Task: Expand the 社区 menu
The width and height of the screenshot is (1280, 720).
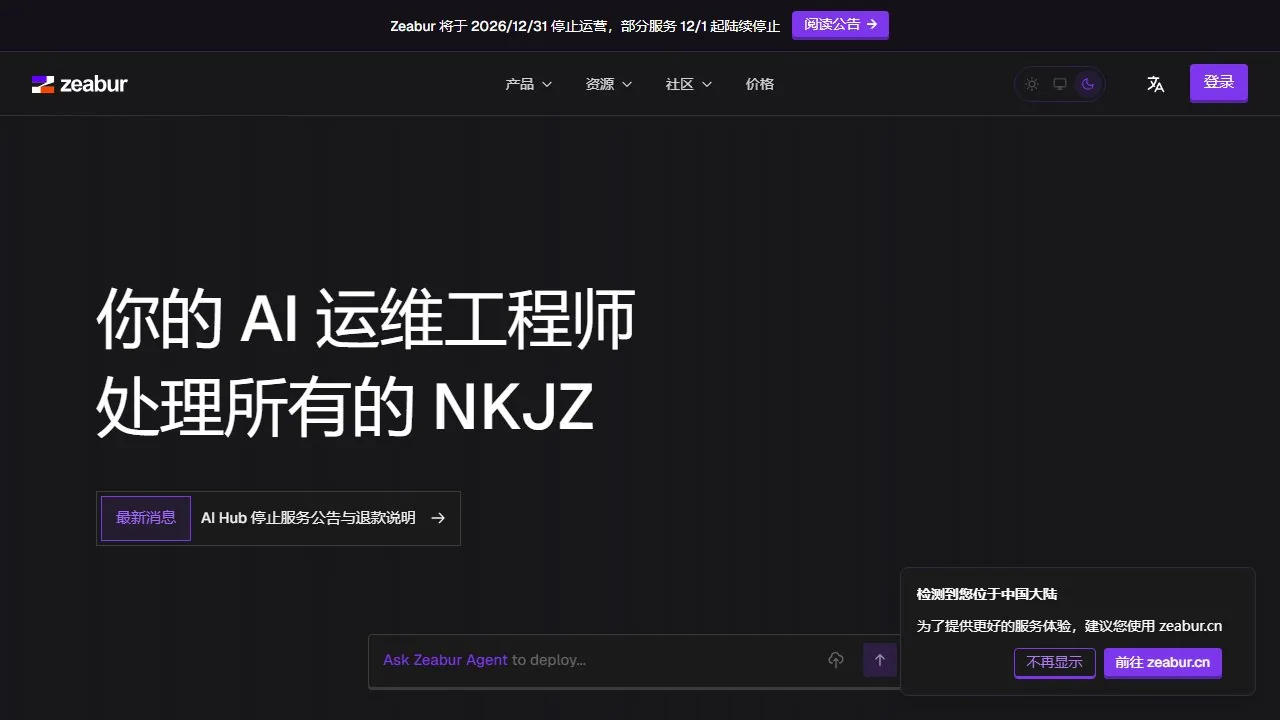Action: pos(688,84)
